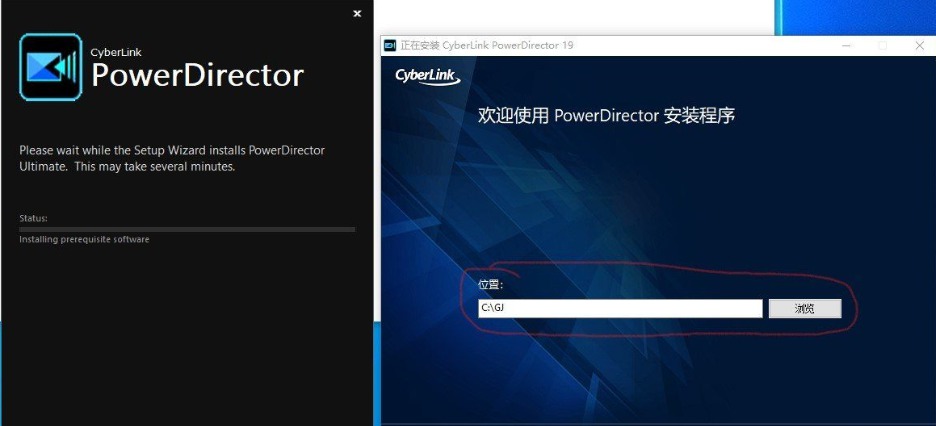Image resolution: width=936 pixels, height=426 pixels.
Task: Click the '正在安装 CyberLink PowerDirector 19' window title
Action: pyautogui.click(x=487, y=45)
